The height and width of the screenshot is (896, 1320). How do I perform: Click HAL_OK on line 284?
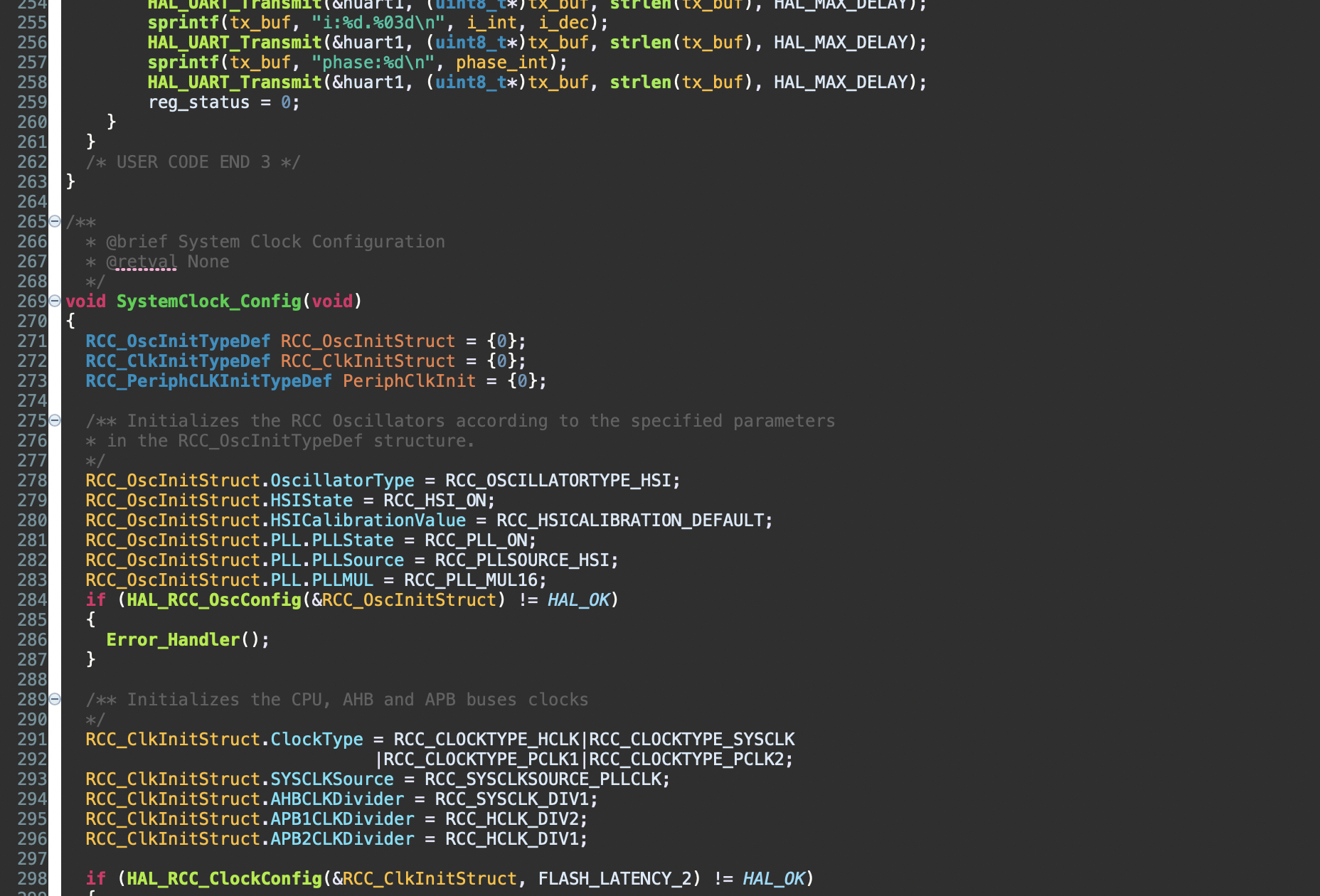point(578,600)
